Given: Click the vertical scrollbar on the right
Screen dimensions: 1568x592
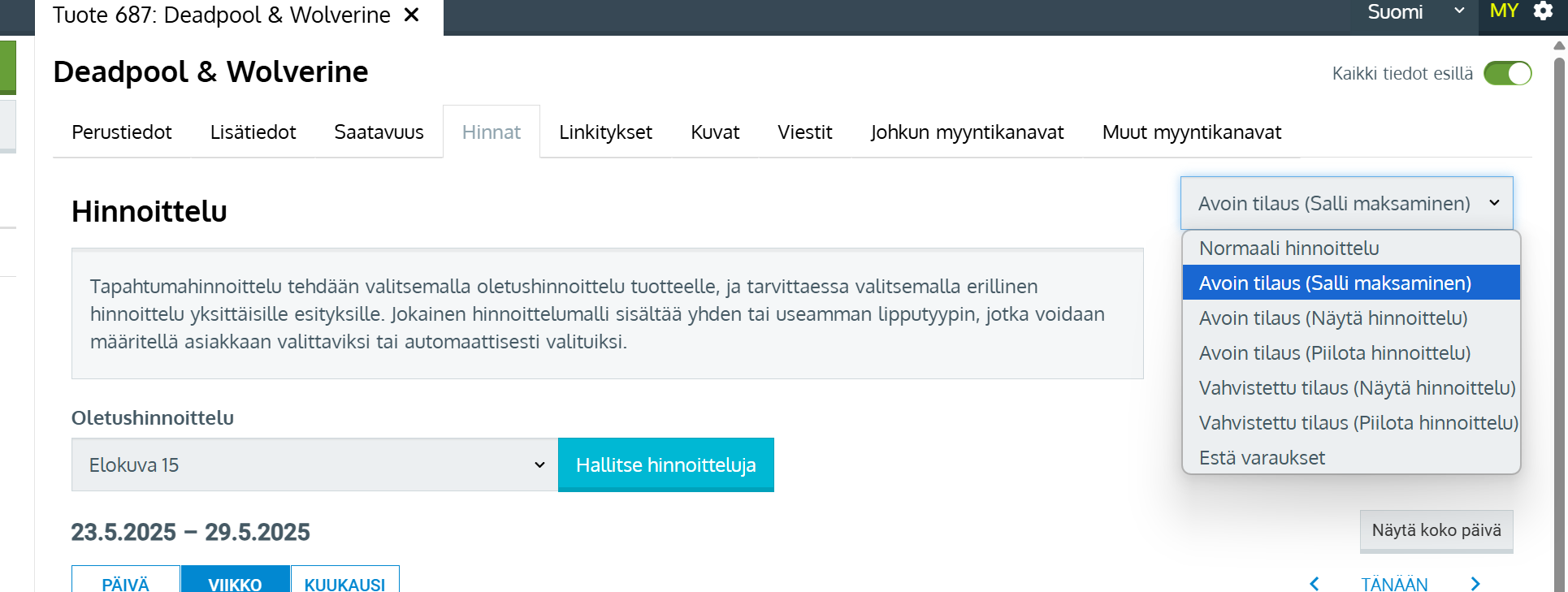Looking at the screenshot, I should 1558,325.
